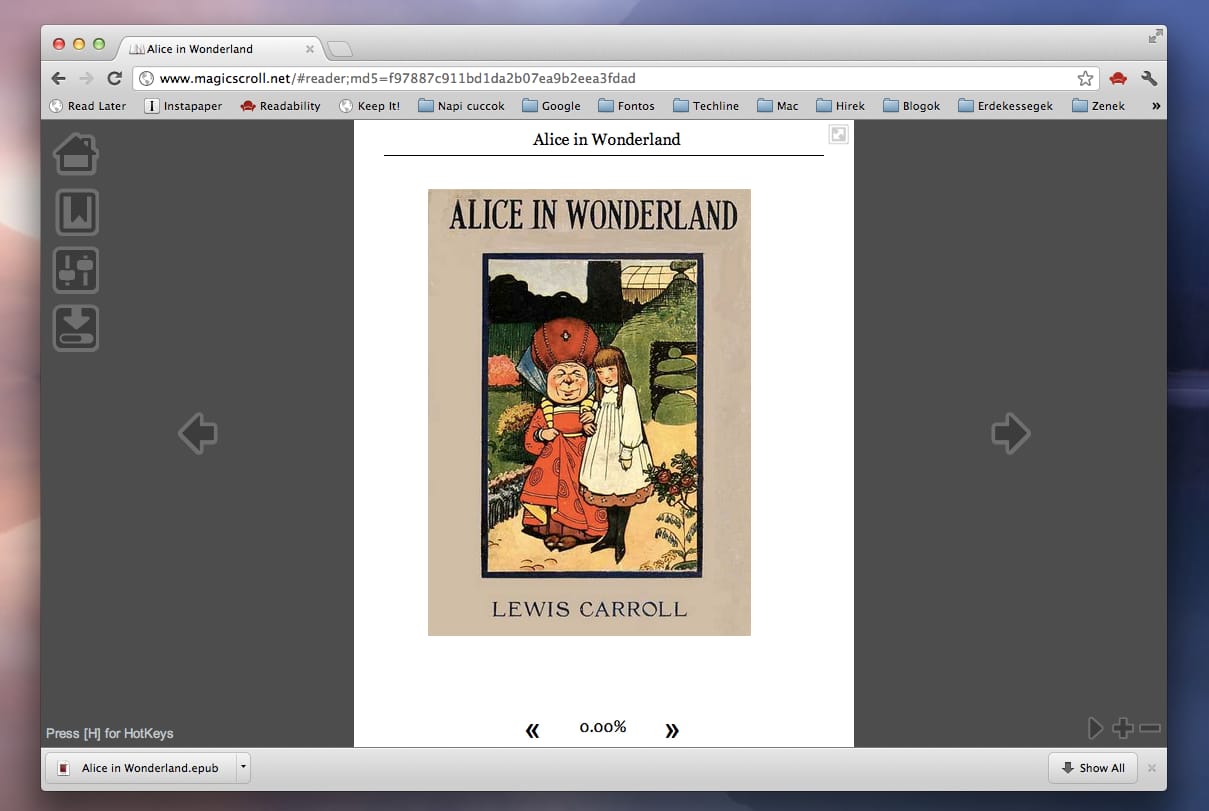Open downloaded Alice in Wonderland.epub file
Image resolution: width=1209 pixels, height=811 pixels.
(x=140, y=768)
